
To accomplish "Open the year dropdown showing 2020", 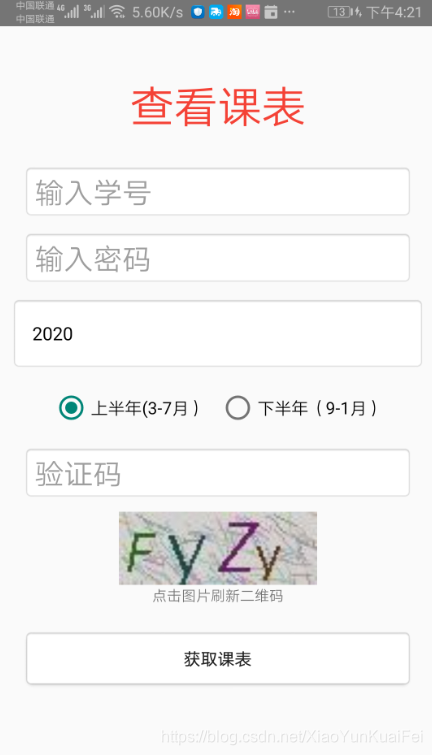I will tap(218, 334).
